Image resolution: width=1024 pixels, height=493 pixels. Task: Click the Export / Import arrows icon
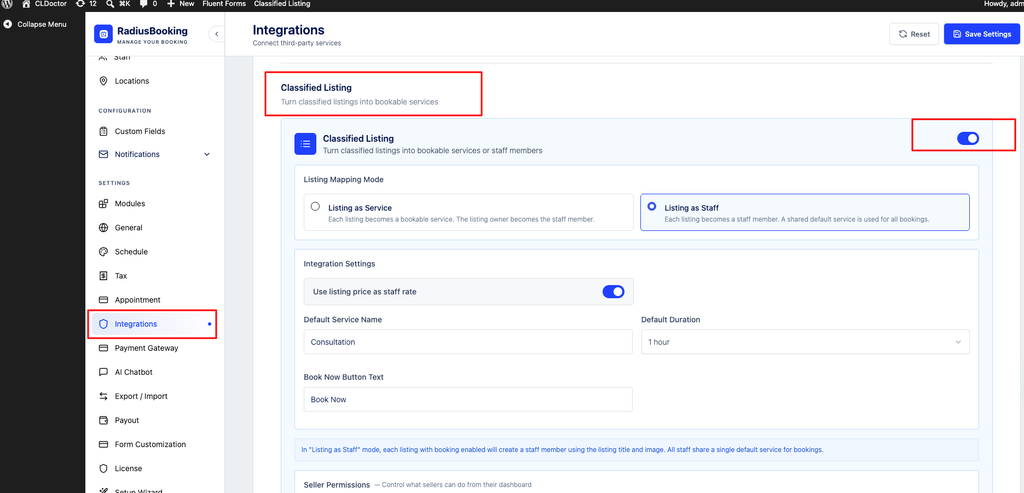click(103, 396)
